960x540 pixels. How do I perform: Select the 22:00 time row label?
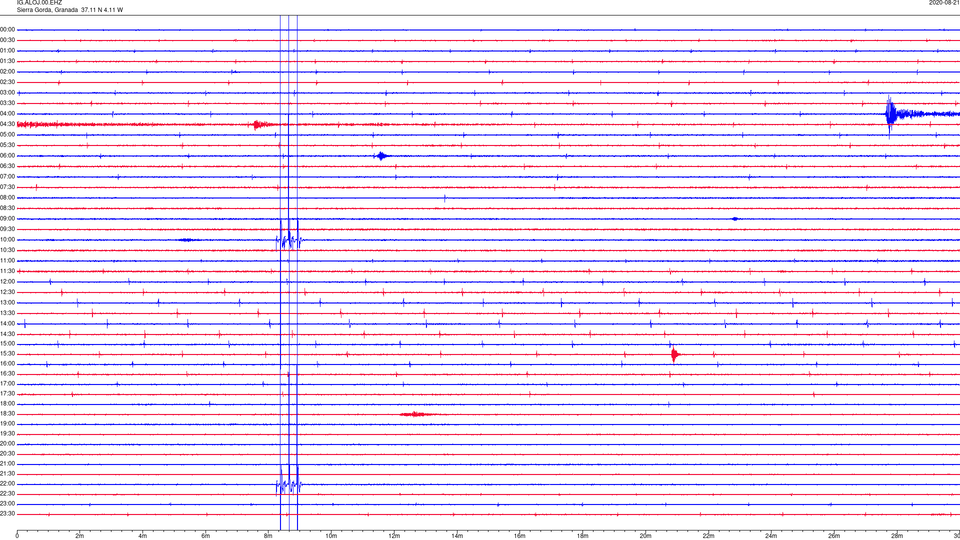tap(8, 484)
